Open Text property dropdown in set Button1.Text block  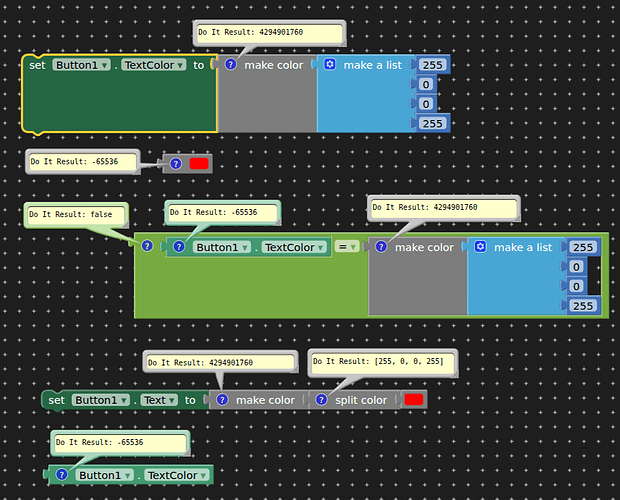[157, 400]
